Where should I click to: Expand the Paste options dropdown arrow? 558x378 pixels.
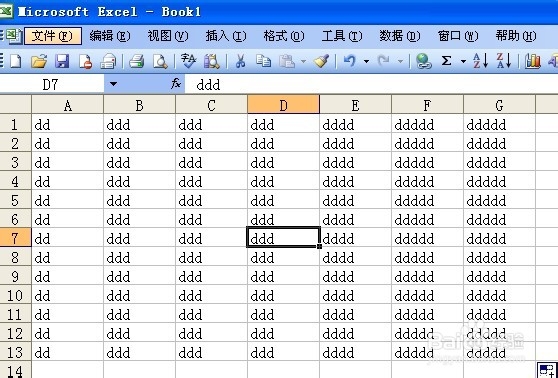pyautogui.click(x=303, y=62)
